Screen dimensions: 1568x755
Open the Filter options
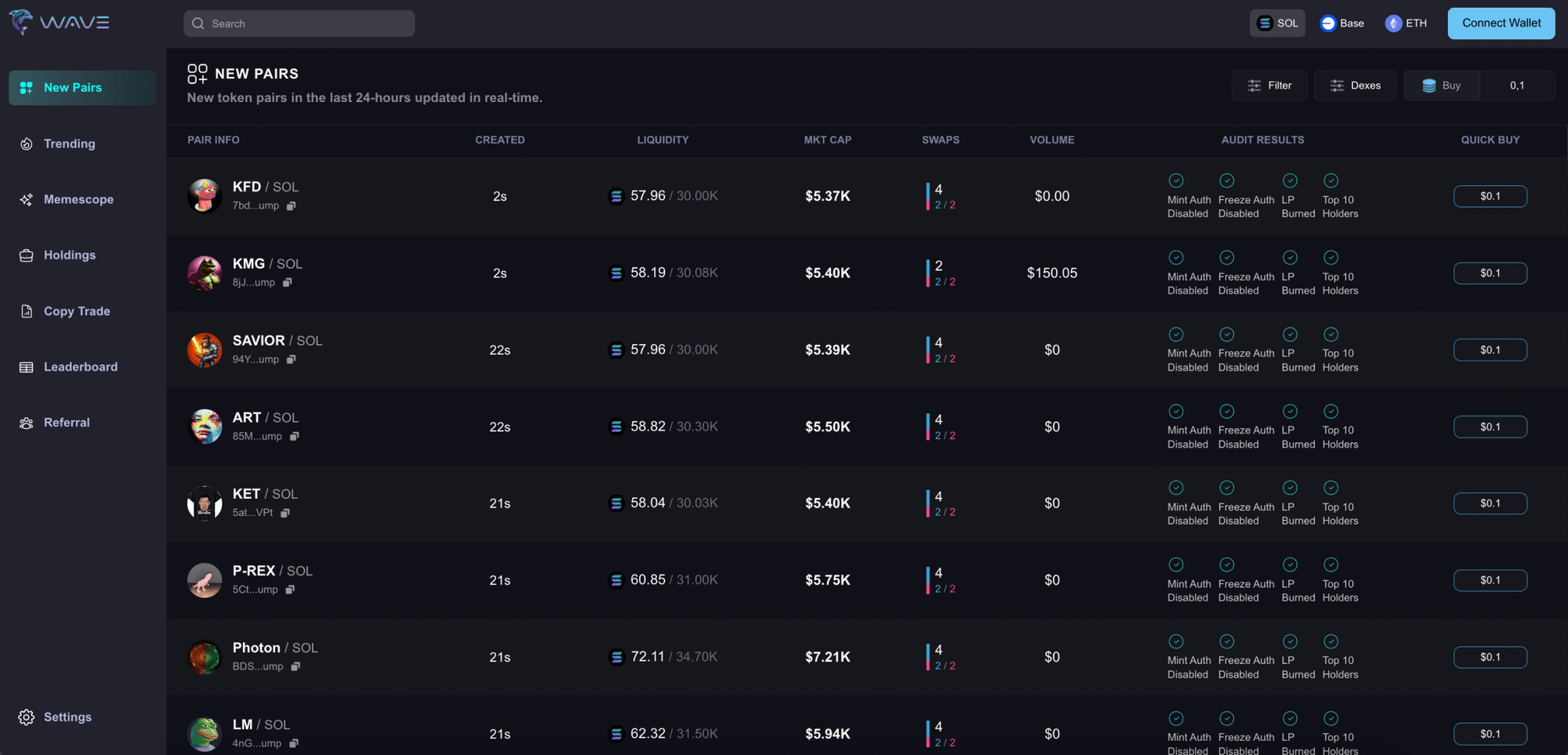tap(1269, 85)
